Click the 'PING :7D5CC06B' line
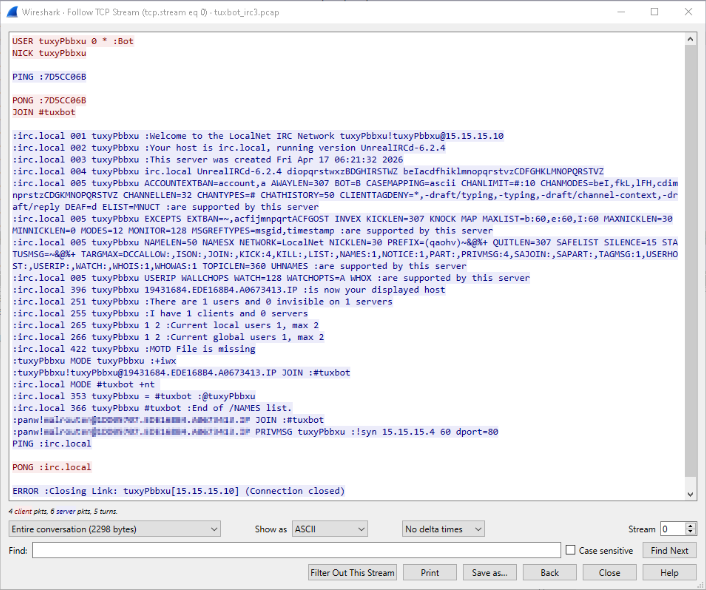Image resolution: width=706 pixels, height=590 pixels. tap(49, 77)
